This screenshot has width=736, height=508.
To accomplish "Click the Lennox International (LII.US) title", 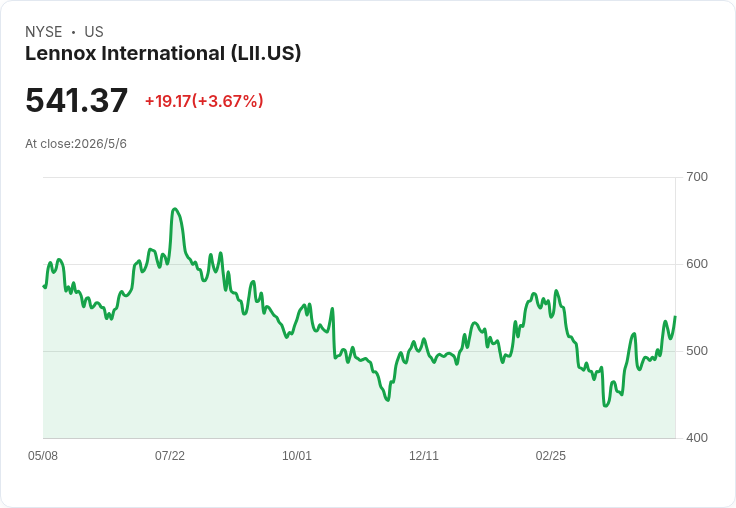I will [163, 54].
